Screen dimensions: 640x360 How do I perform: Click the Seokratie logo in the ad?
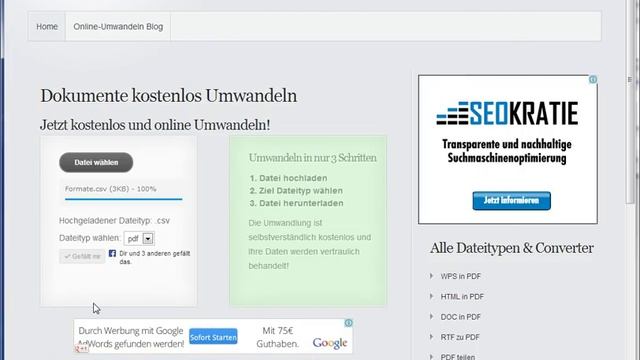[x=507, y=113]
